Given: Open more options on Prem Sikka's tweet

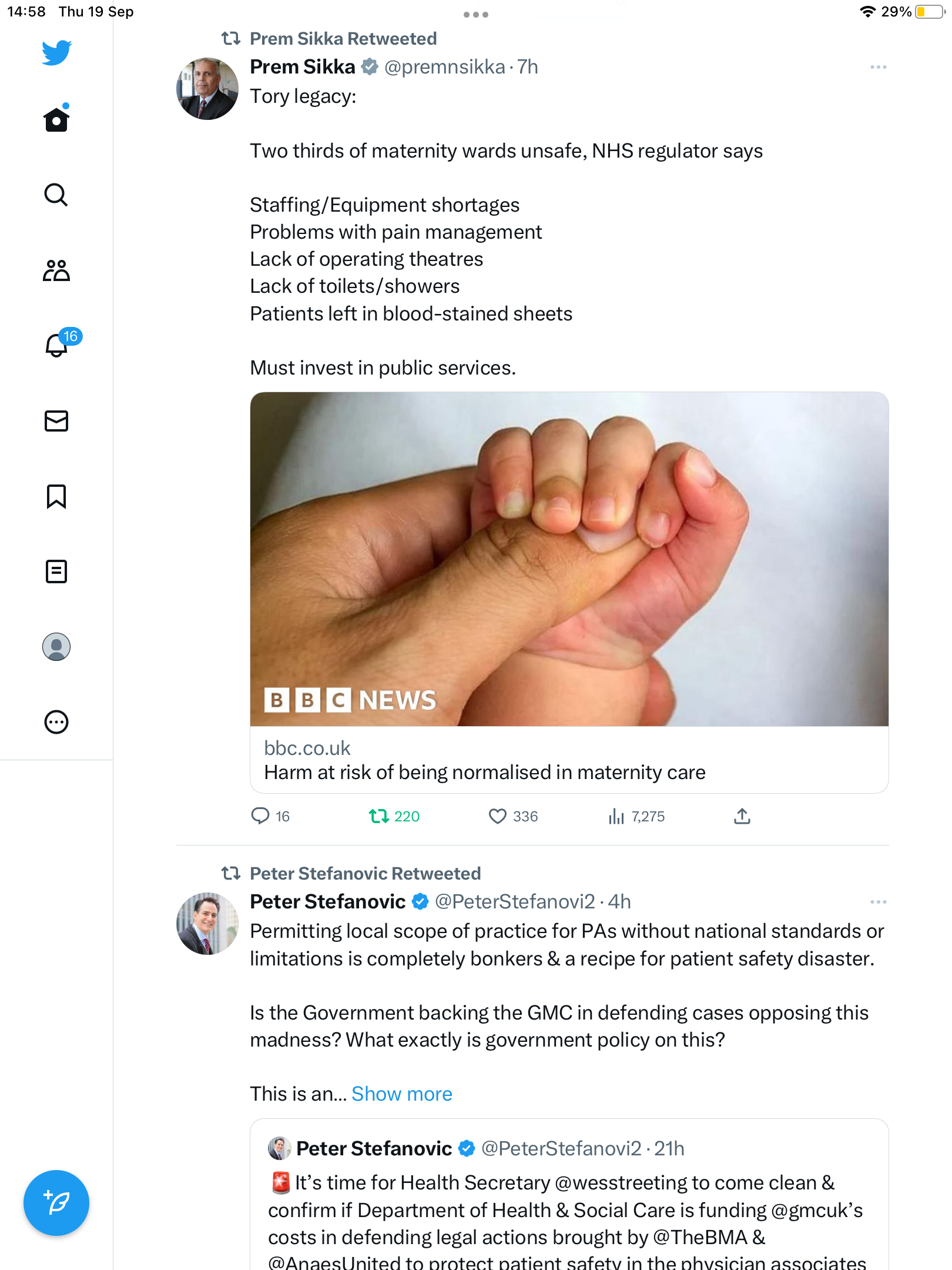Looking at the screenshot, I should coord(878,67).
